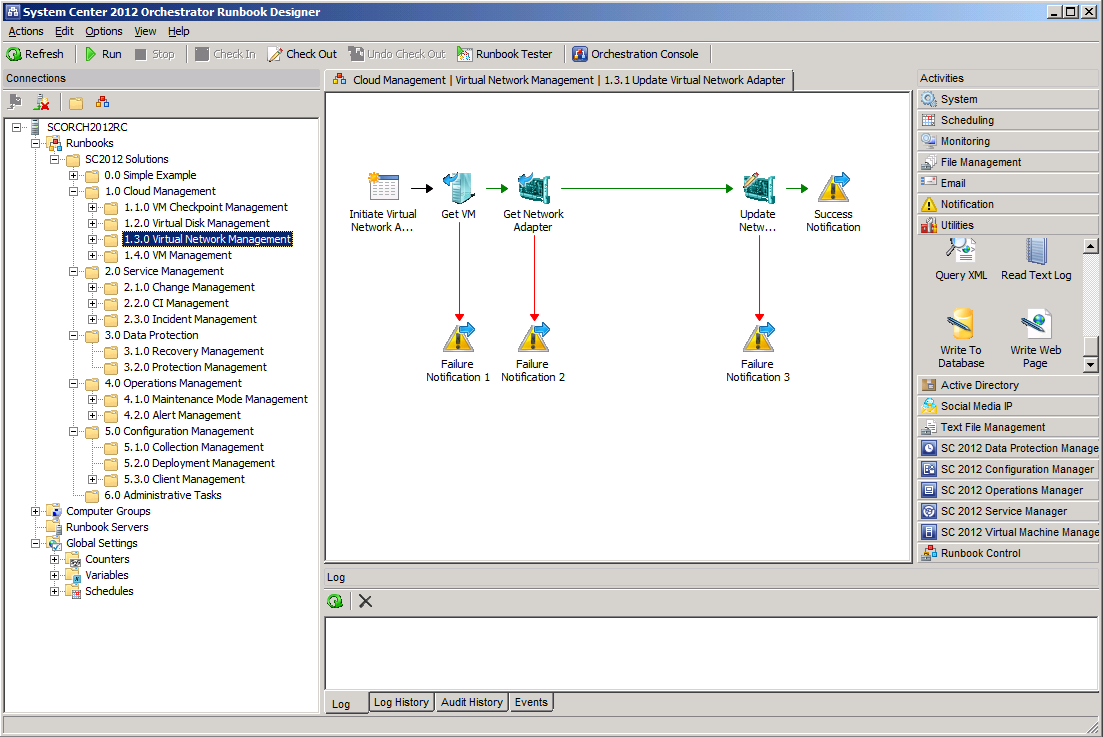Screen dimensions: 1103x737
Task: Open the View menu
Action: click(145, 31)
